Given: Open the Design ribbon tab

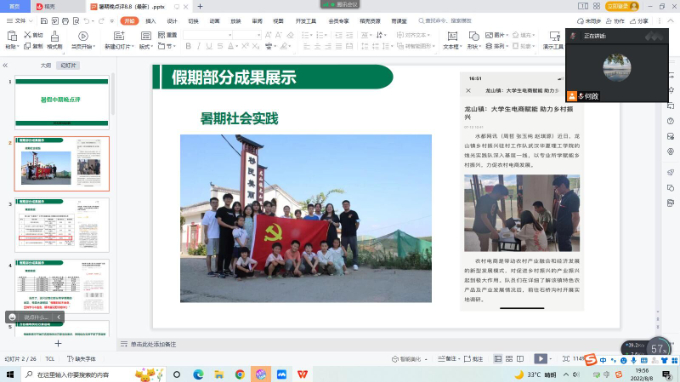Looking at the screenshot, I should click(172, 21).
